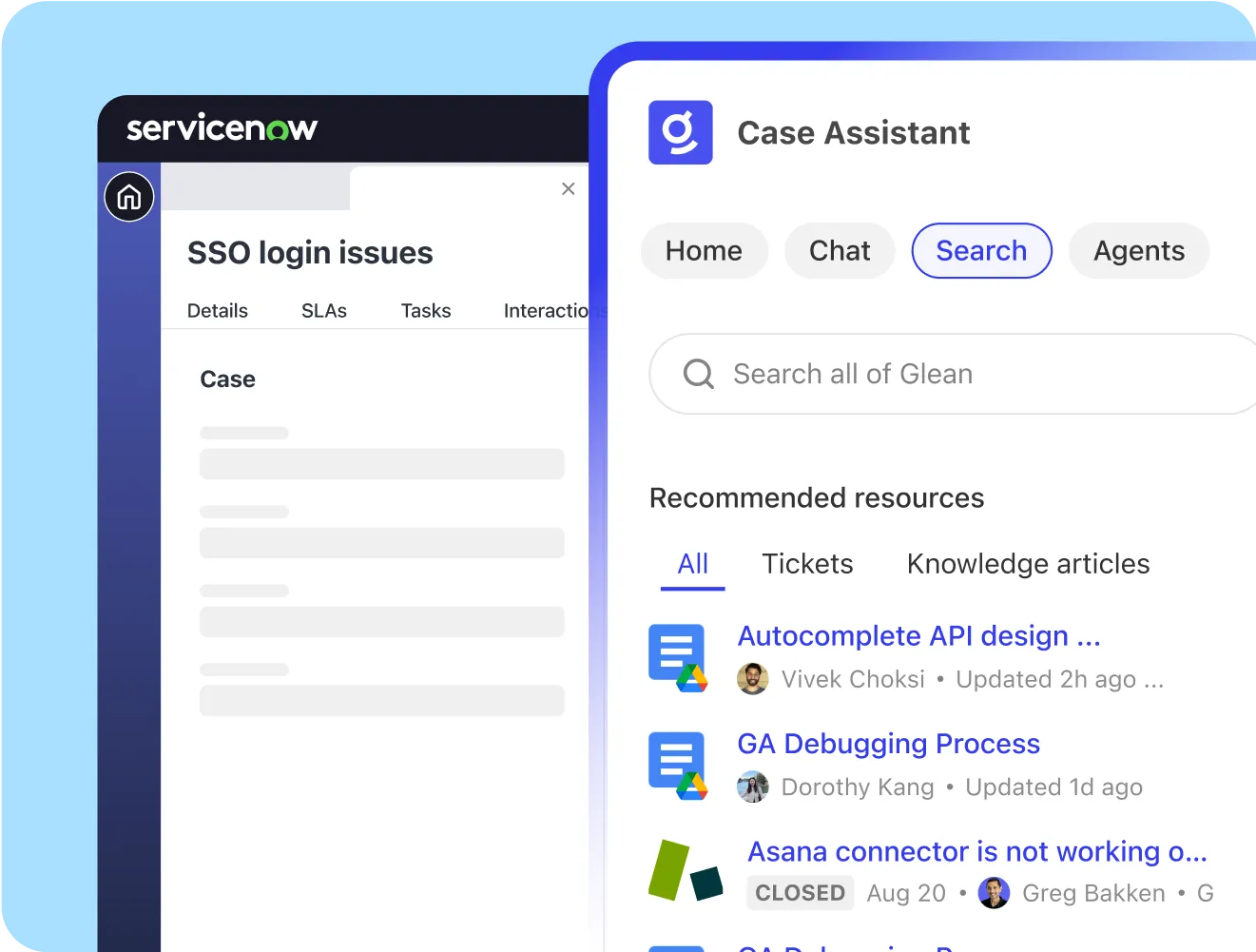Click the Aug 20 date

click(x=906, y=893)
